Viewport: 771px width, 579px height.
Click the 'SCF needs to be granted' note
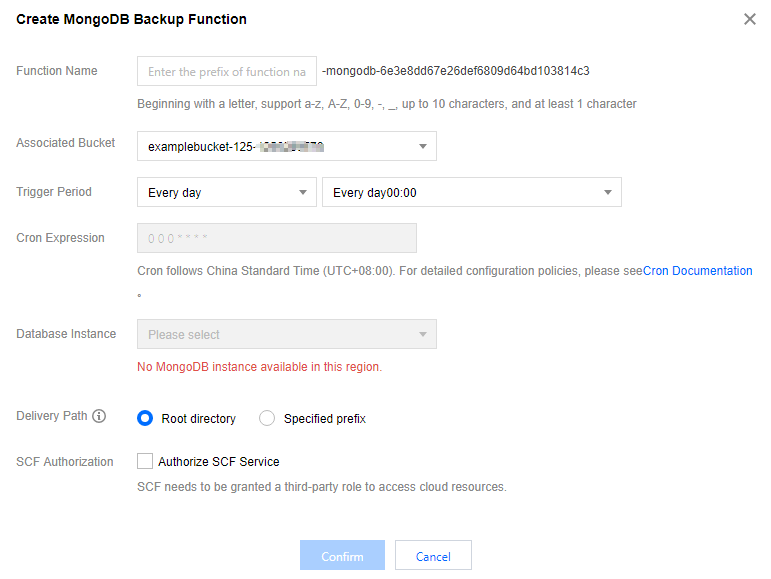click(322, 487)
